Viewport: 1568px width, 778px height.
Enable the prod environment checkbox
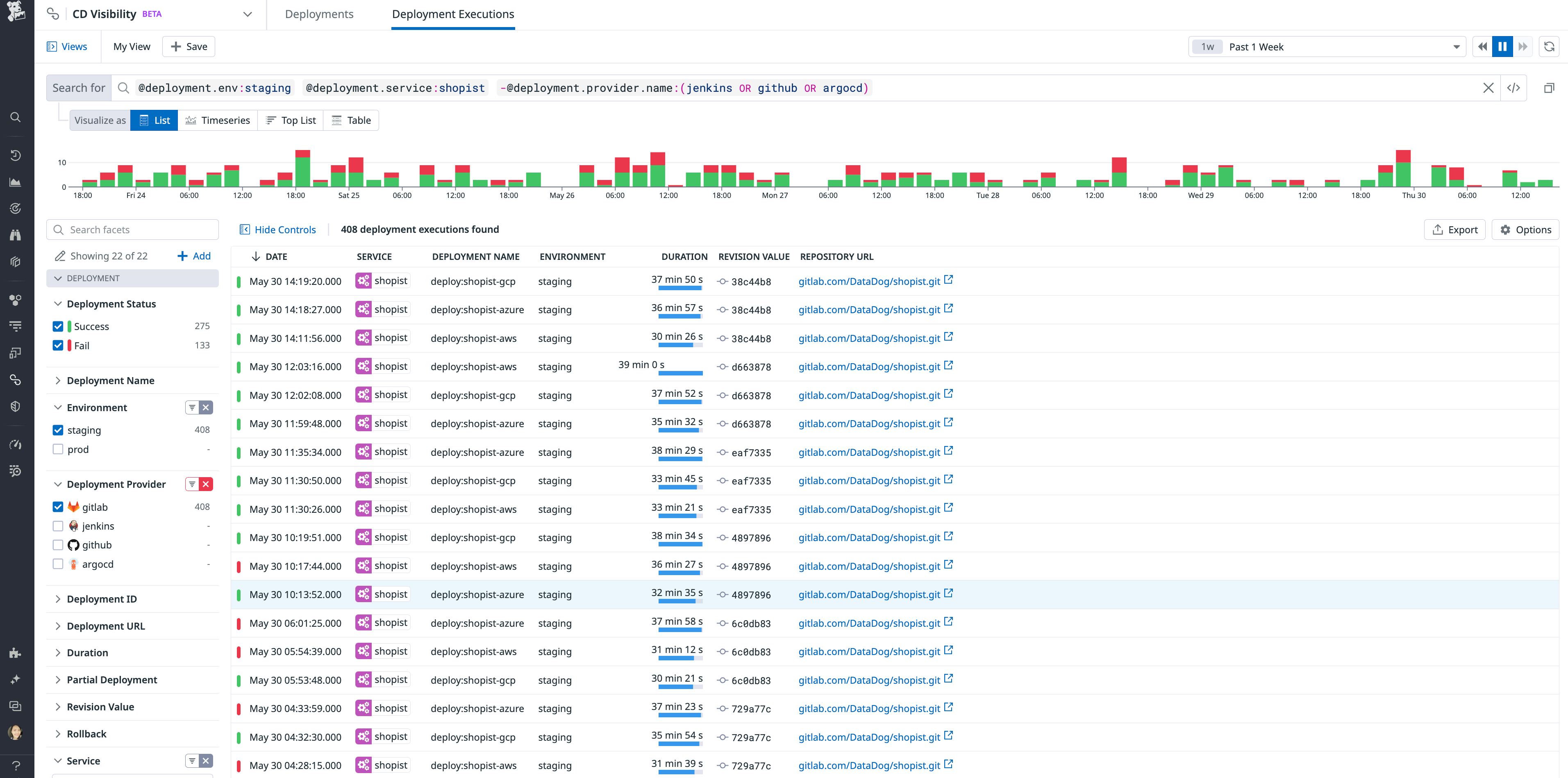[58, 449]
